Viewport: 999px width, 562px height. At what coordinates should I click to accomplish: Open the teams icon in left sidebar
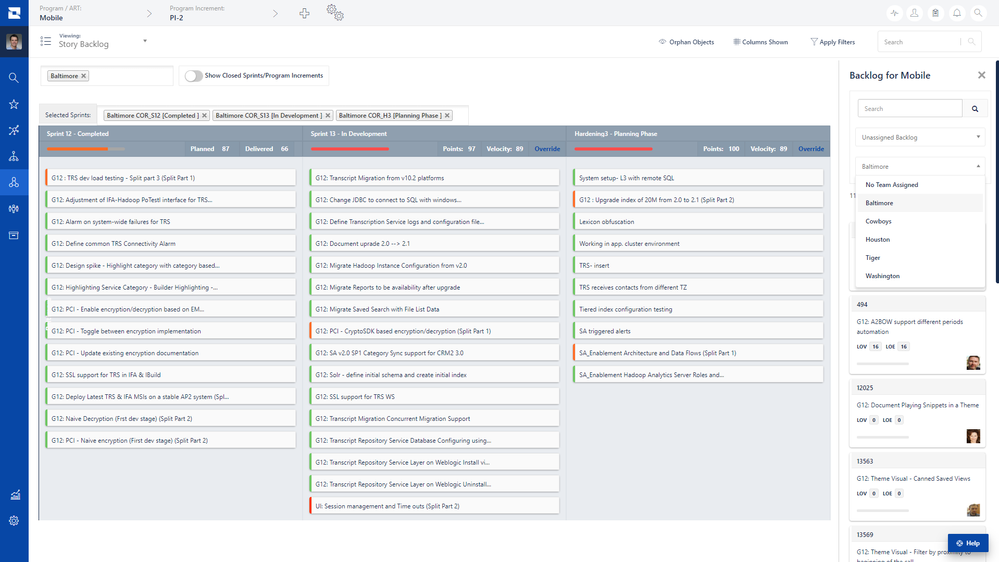pos(14,209)
